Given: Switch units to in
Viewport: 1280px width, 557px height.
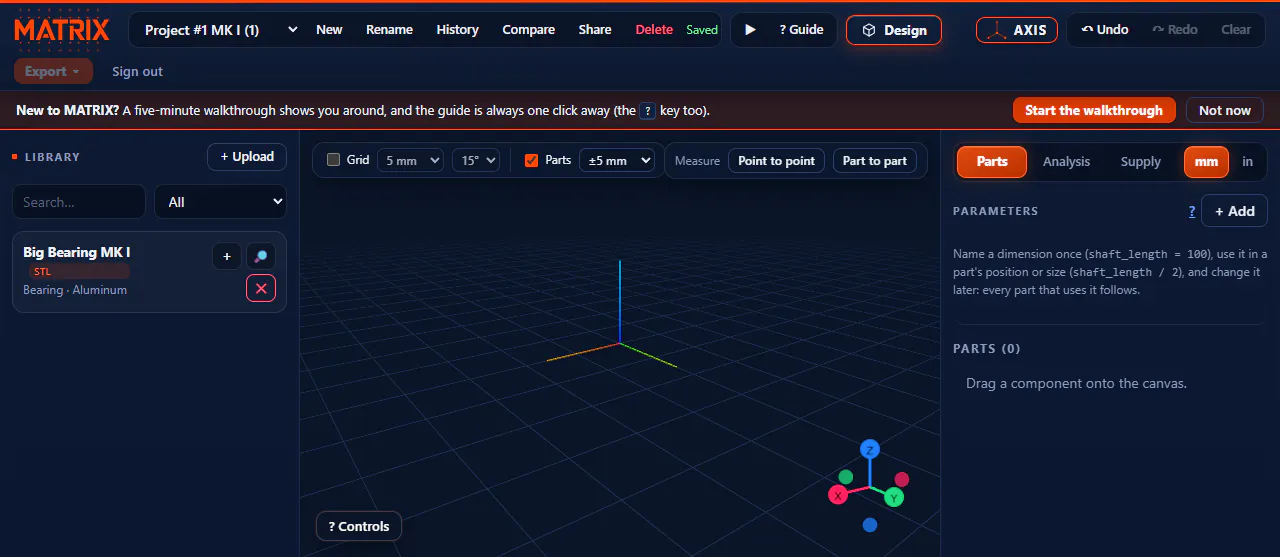Looking at the screenshot, I should pyautogui.click(x=1247, y=161).
